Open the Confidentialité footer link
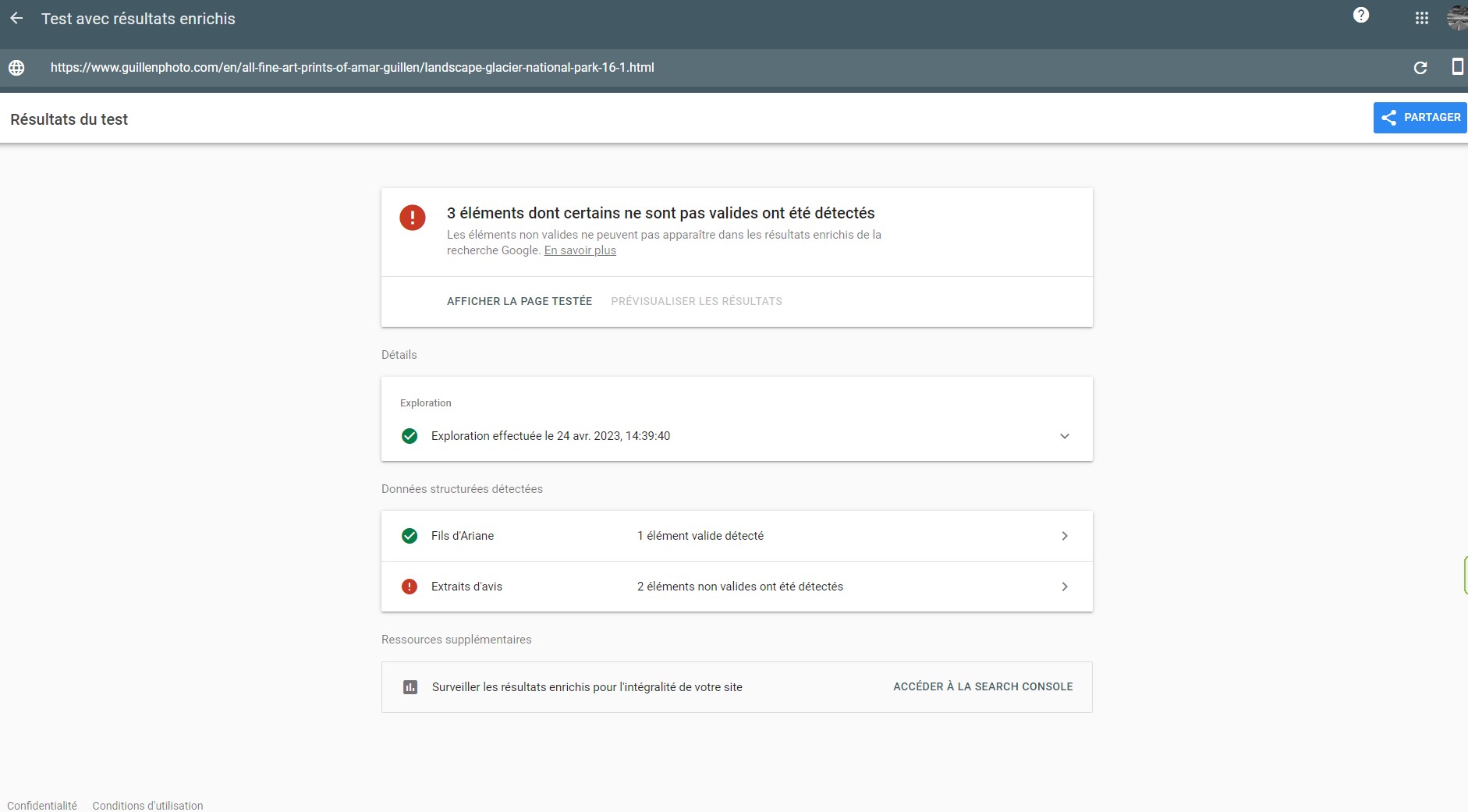Image resolution: width=1468 pixels, height=812 pixels. (x=42, y=806)
